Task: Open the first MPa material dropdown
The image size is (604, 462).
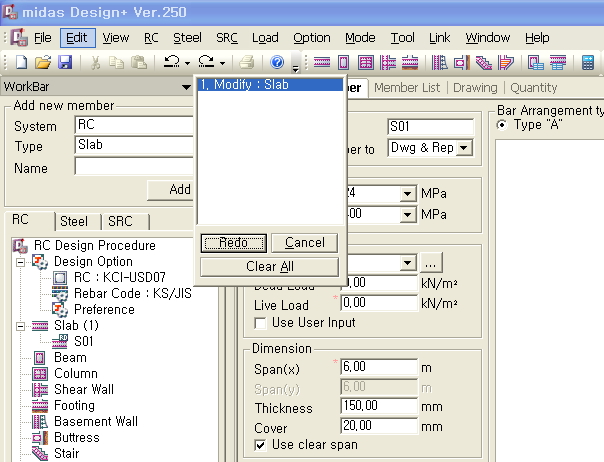Action: click(407, 193)
